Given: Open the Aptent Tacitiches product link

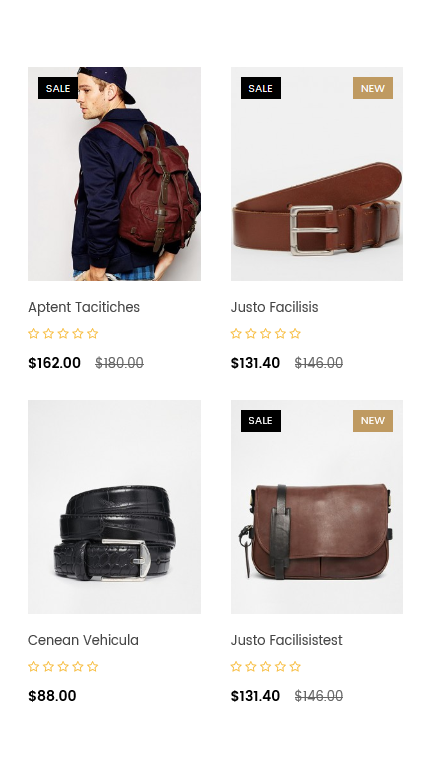Looking at the screenshot, I should 84,307.
